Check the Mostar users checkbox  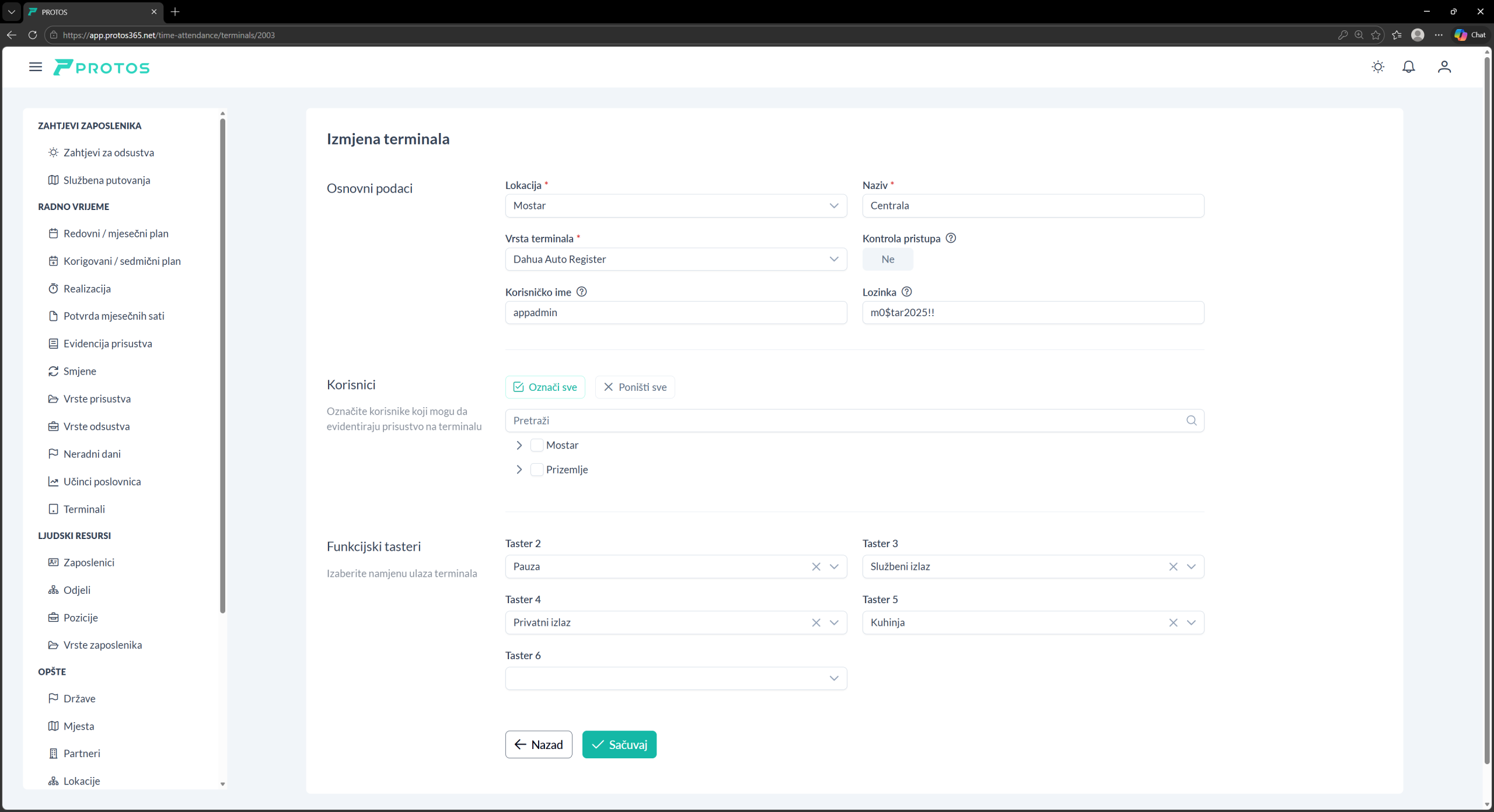pyautogui.click(x=537, y=445)
